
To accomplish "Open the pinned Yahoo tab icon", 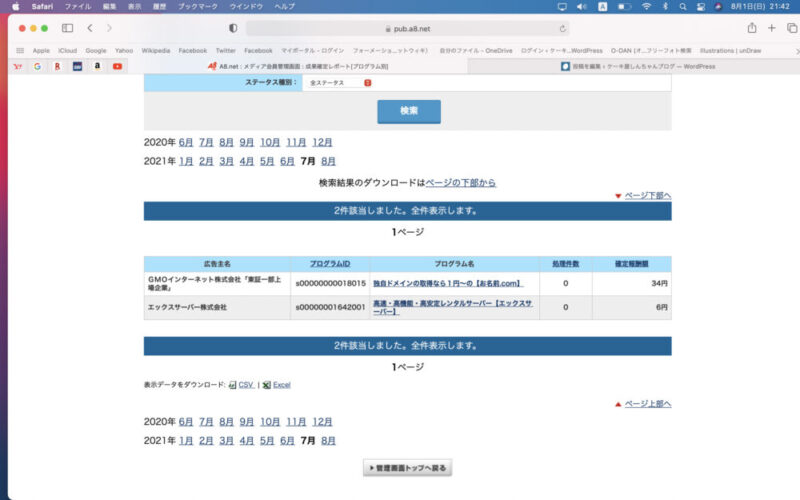I will coord(17,66).
